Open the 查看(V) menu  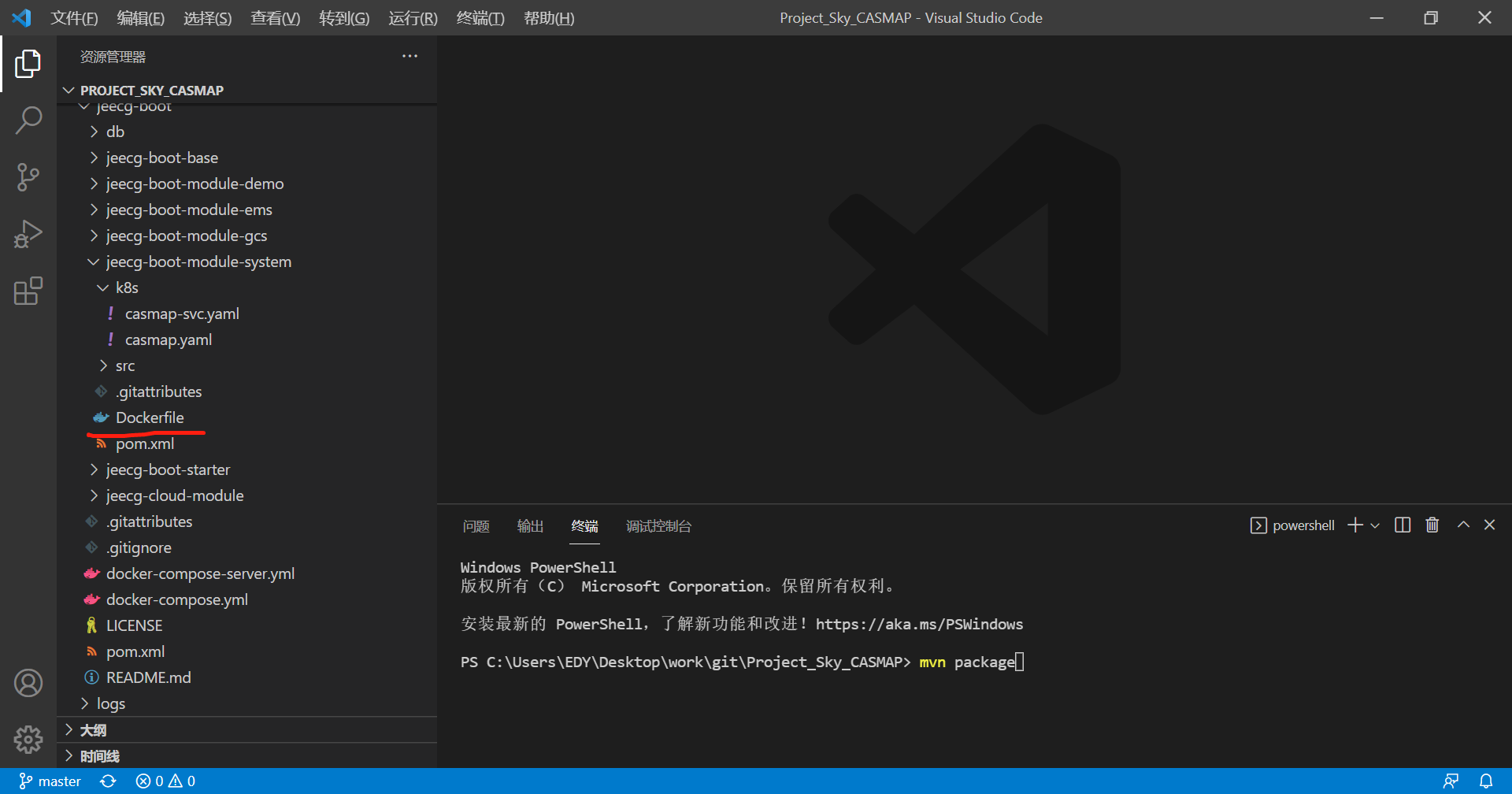[x=275, y=18]
